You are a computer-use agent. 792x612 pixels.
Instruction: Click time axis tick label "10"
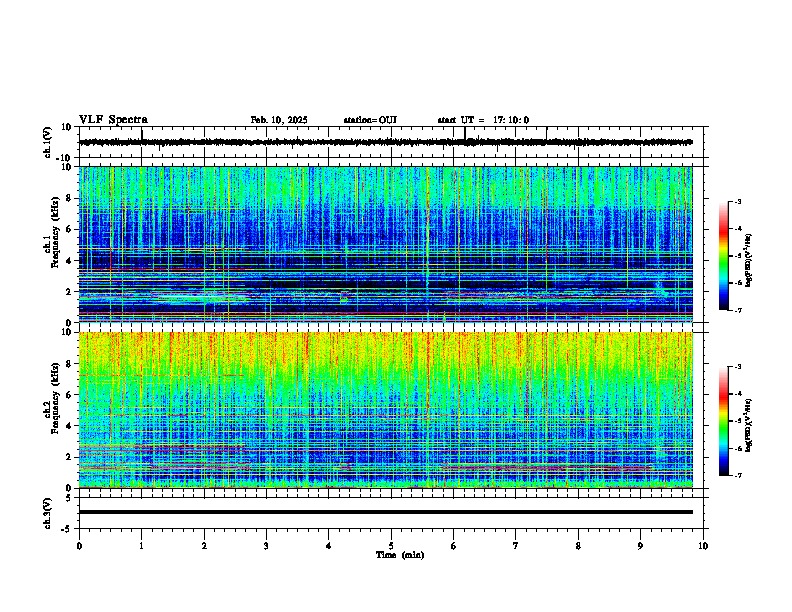pos(703,546)
